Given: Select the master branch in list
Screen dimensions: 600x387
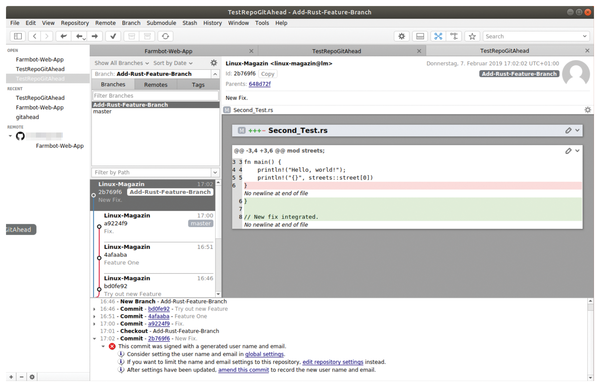Looking at the screenshot, I should coord(155,112).
